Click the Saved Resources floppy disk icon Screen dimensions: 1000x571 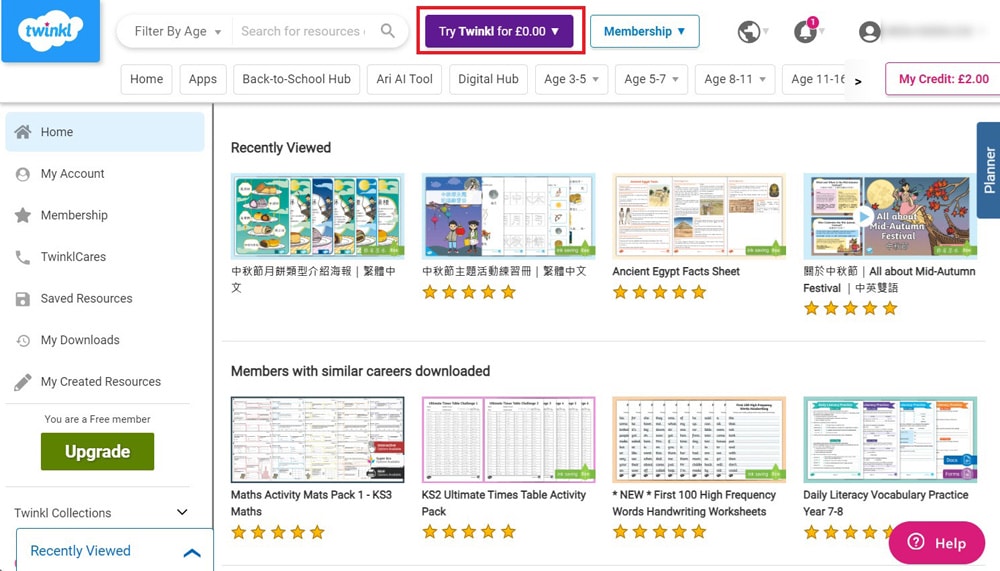pos(23,299)
